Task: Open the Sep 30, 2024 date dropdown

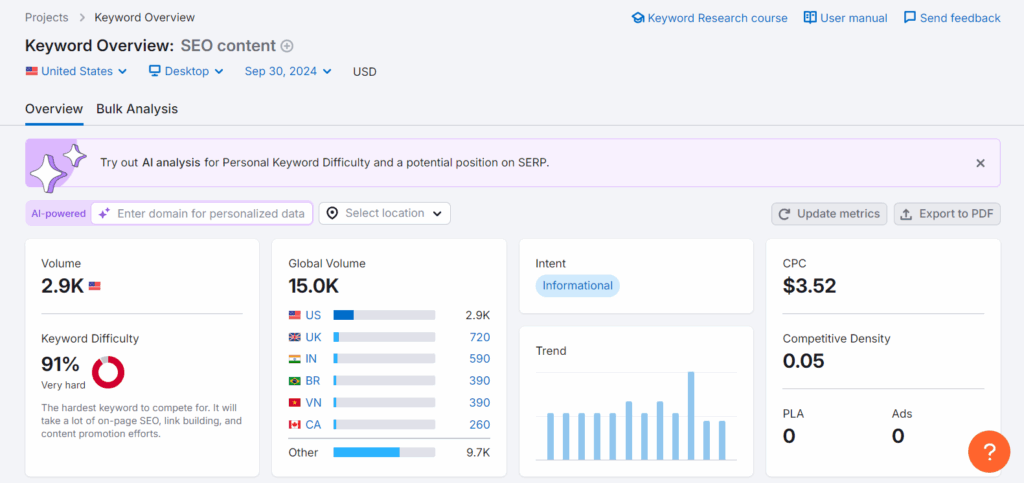Action: tap(288, 71)
